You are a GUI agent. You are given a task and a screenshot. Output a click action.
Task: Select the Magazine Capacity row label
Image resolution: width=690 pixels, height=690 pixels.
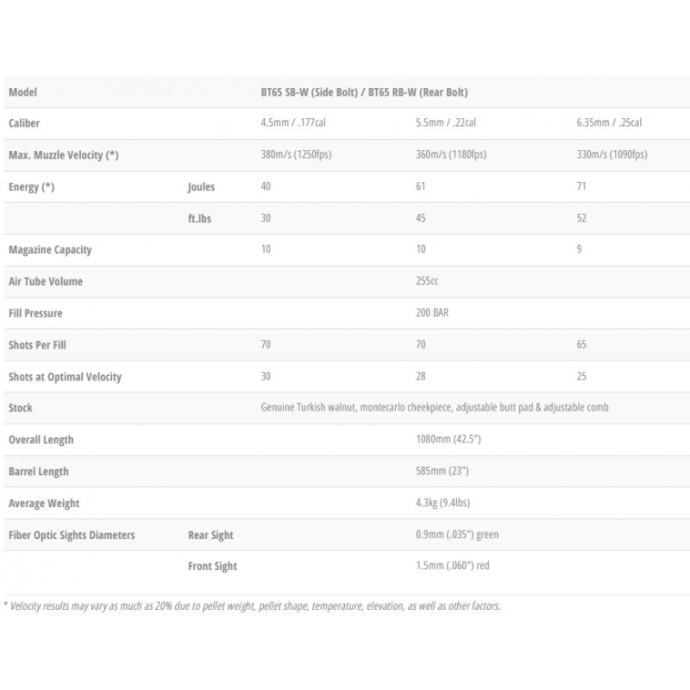pos(50,250)
